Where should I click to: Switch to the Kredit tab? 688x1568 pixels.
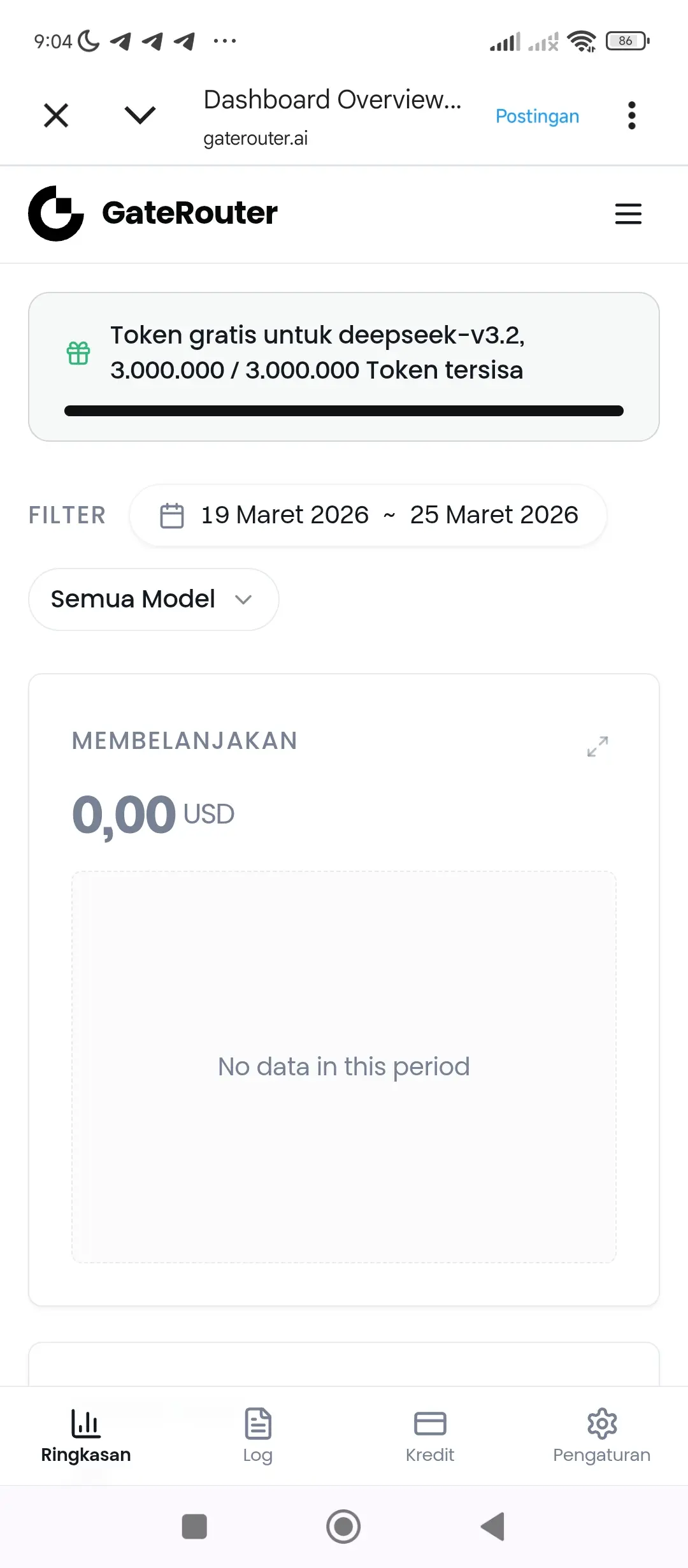tap(430, 1435)
